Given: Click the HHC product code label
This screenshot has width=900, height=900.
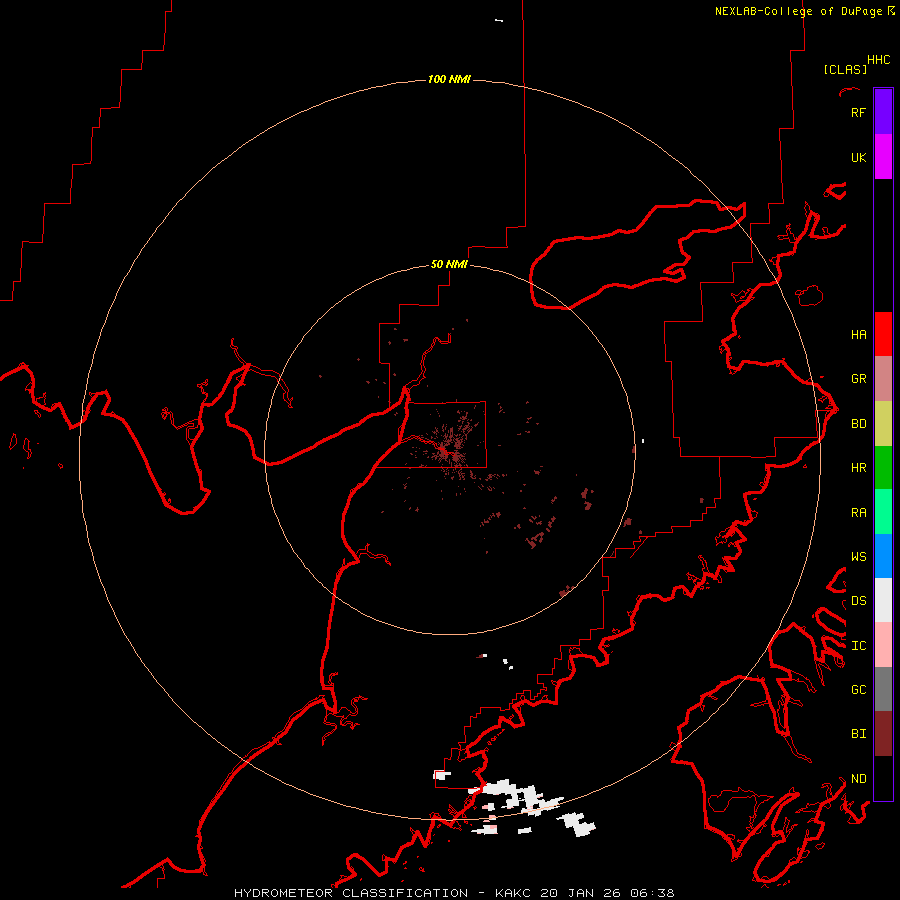Looking at the screenshot, I should point(878,60).
